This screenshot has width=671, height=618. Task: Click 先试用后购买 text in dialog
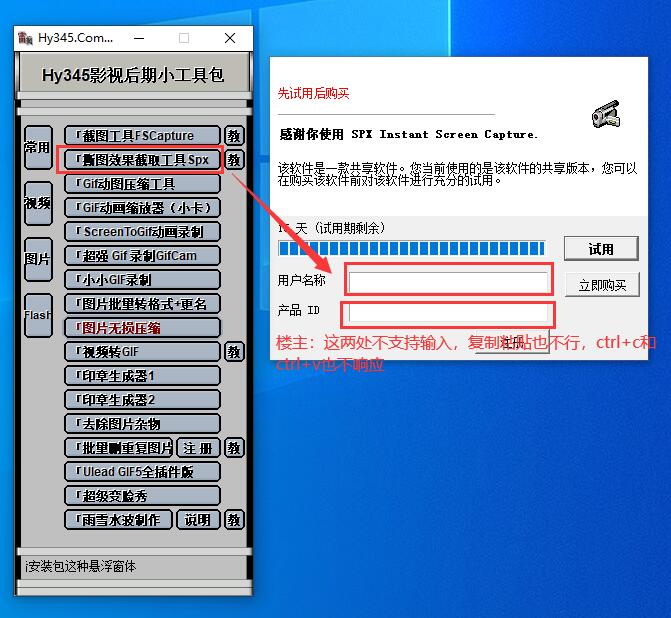314,93
